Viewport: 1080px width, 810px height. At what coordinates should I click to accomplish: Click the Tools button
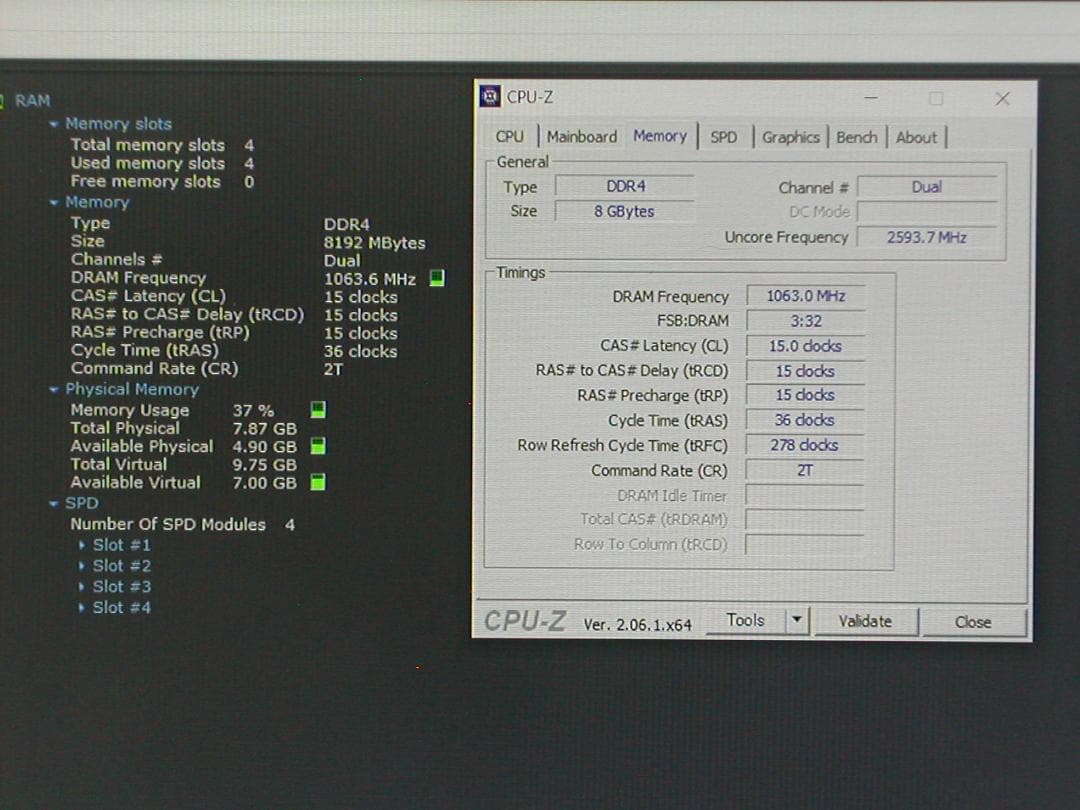click(x=745, y=621)
